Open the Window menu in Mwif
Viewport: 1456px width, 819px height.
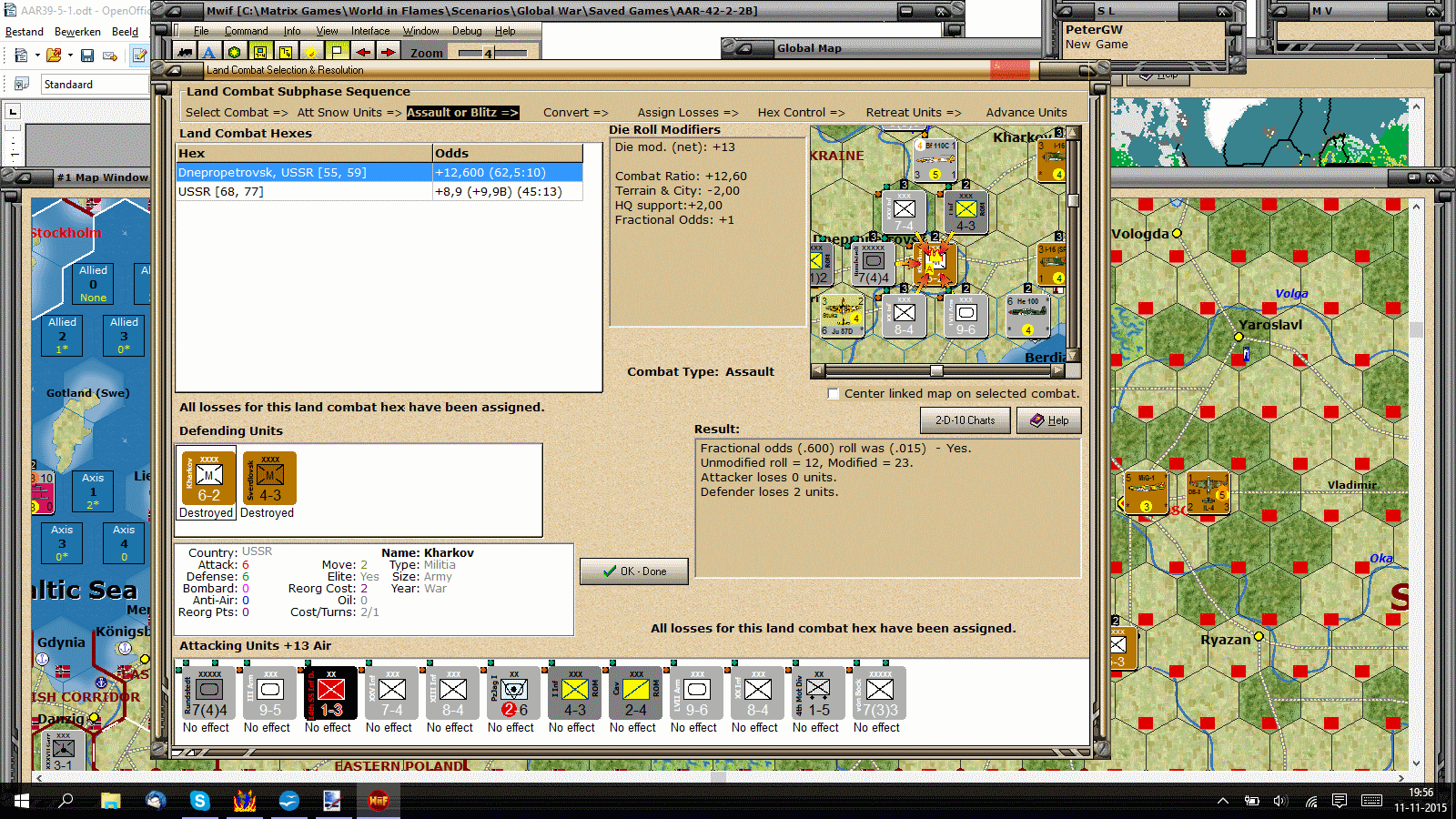[x=421, y=31]
